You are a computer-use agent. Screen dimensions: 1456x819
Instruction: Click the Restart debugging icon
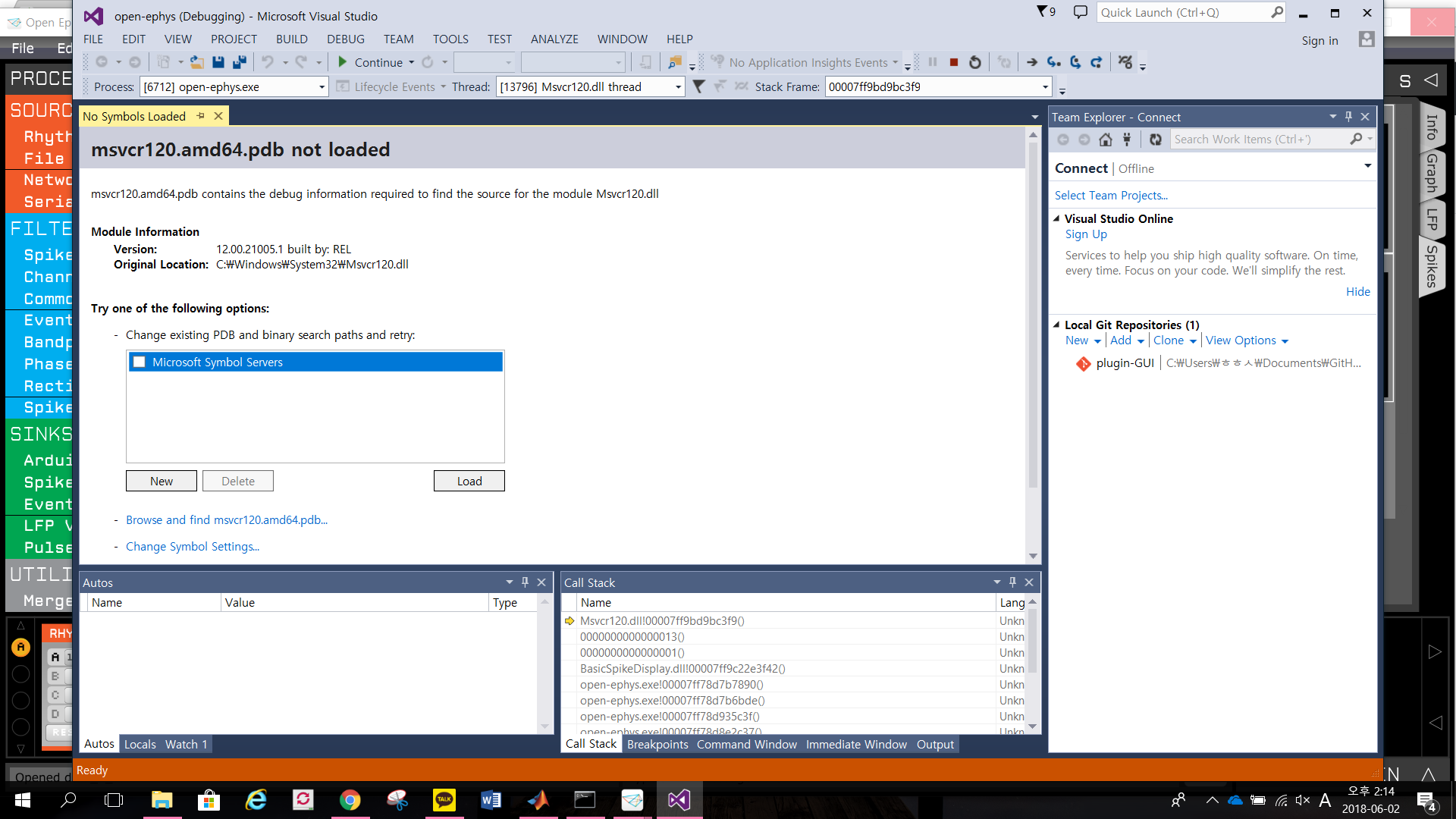click(x=975, y=62)
